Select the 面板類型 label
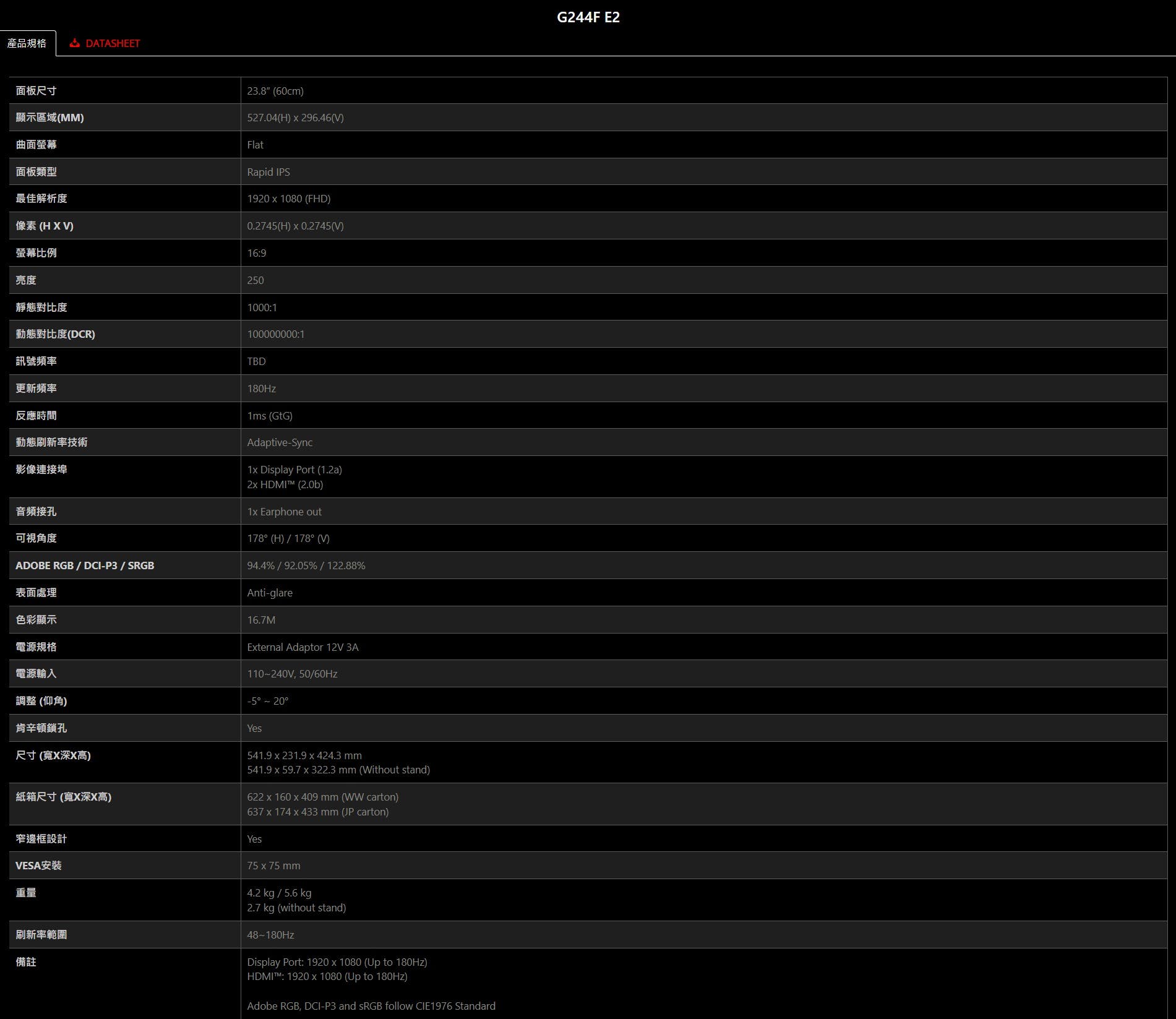Viewport: 1176px width, 1019px height. 36,172
